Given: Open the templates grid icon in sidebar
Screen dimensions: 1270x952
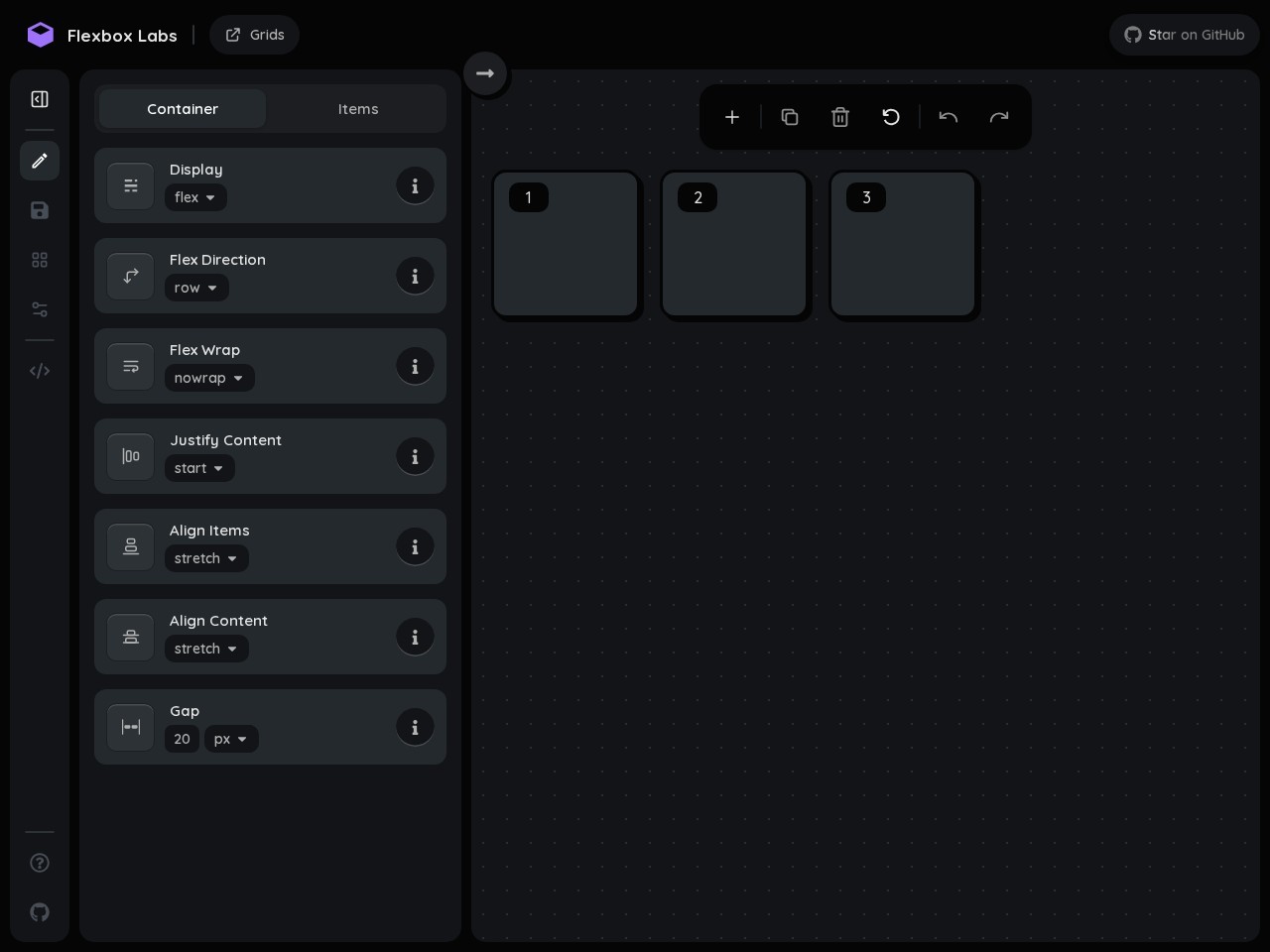Looking at the screenshot, I should point(40,260).
